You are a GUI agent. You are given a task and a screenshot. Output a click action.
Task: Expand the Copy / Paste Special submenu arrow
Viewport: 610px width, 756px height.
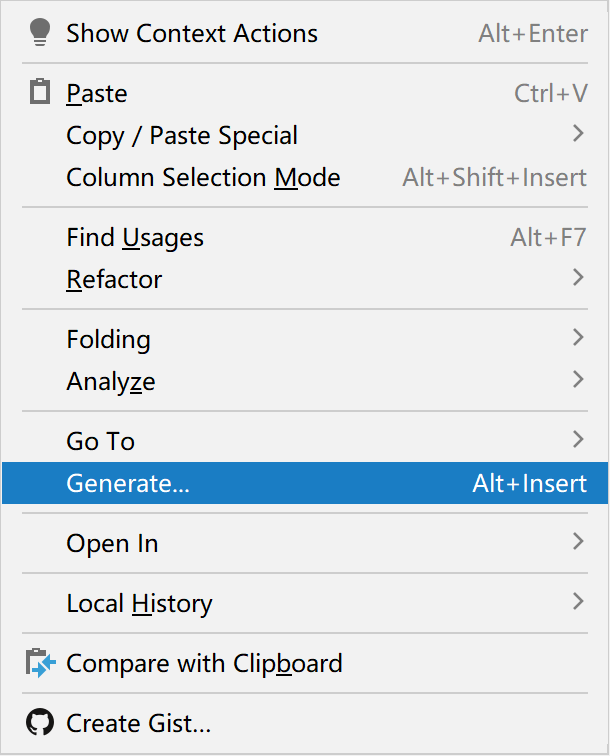(578, 134)
